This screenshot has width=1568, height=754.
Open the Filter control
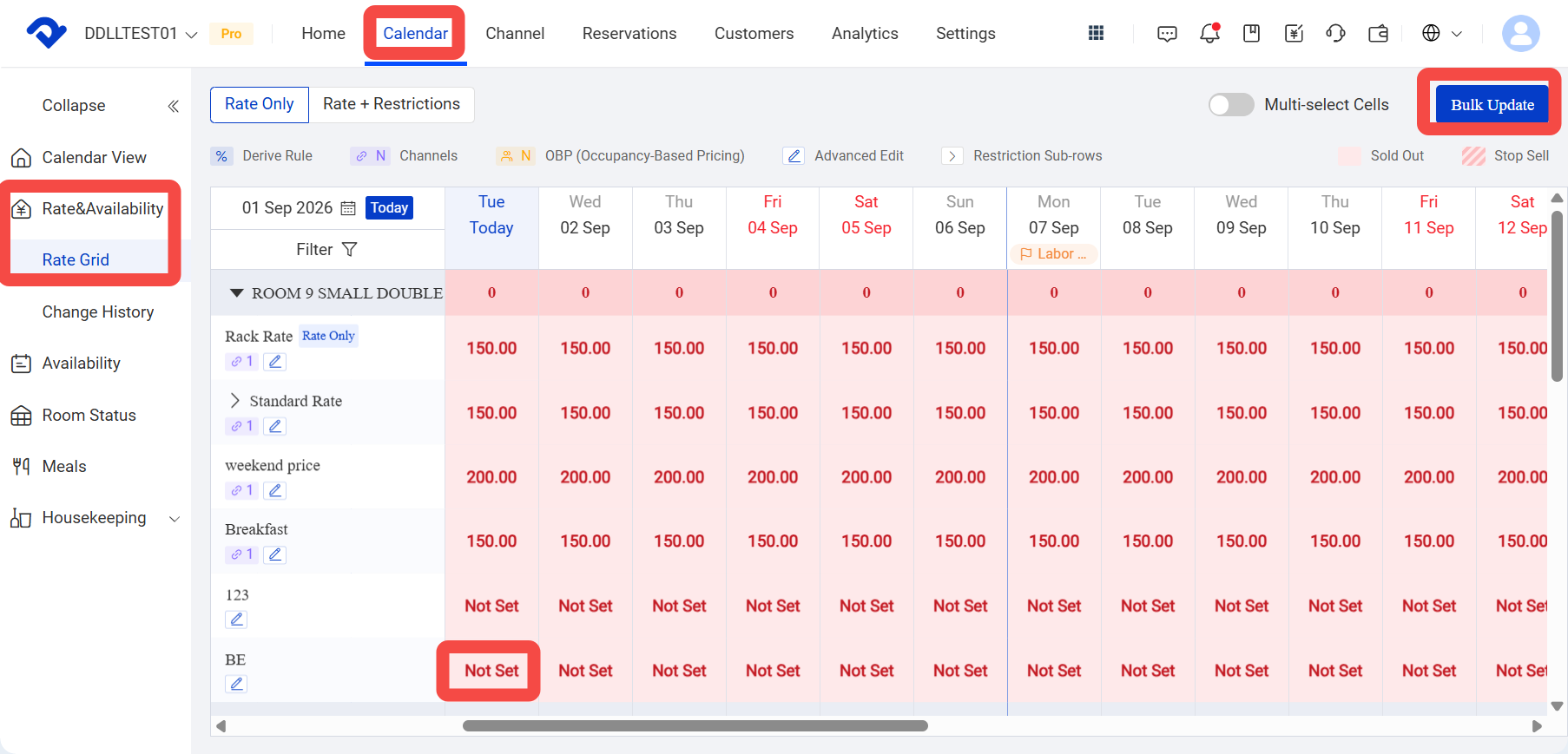326,250
